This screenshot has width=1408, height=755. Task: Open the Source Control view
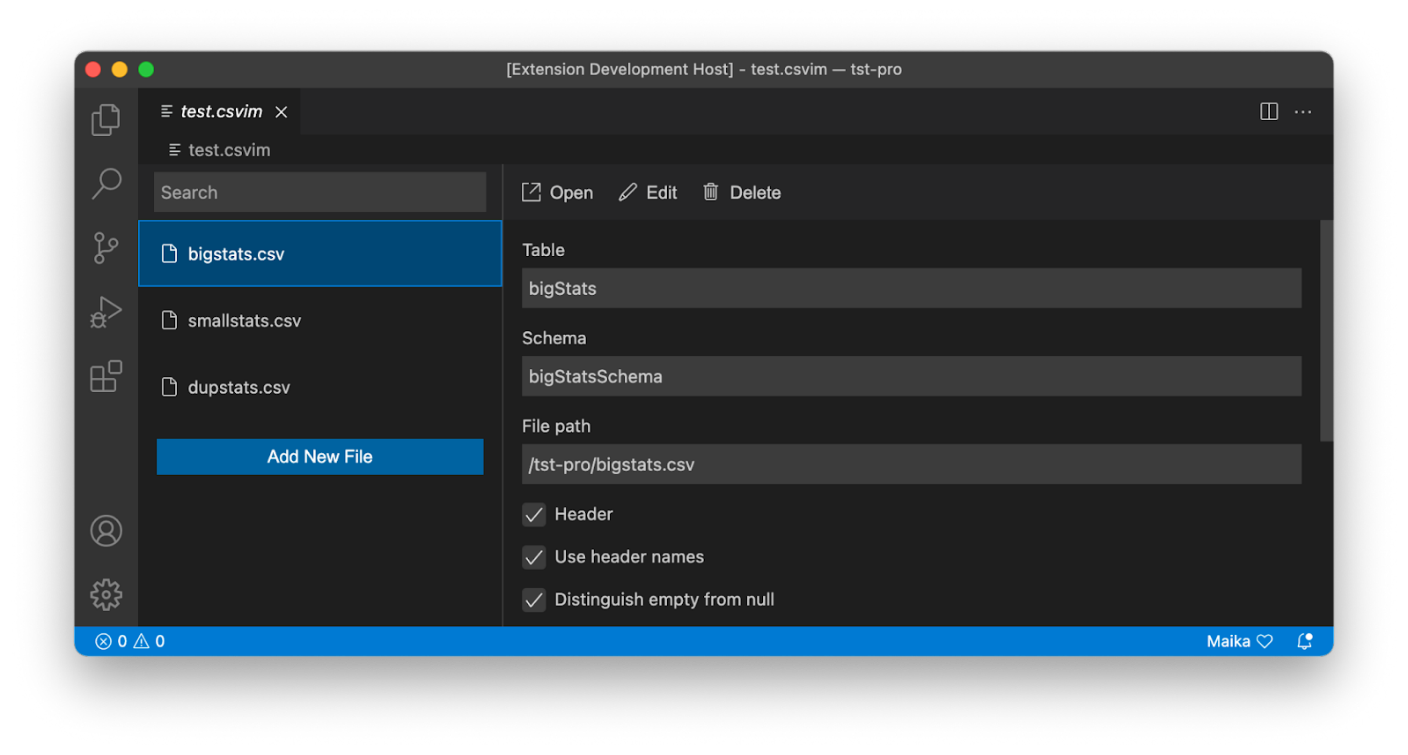pos(106,248)
